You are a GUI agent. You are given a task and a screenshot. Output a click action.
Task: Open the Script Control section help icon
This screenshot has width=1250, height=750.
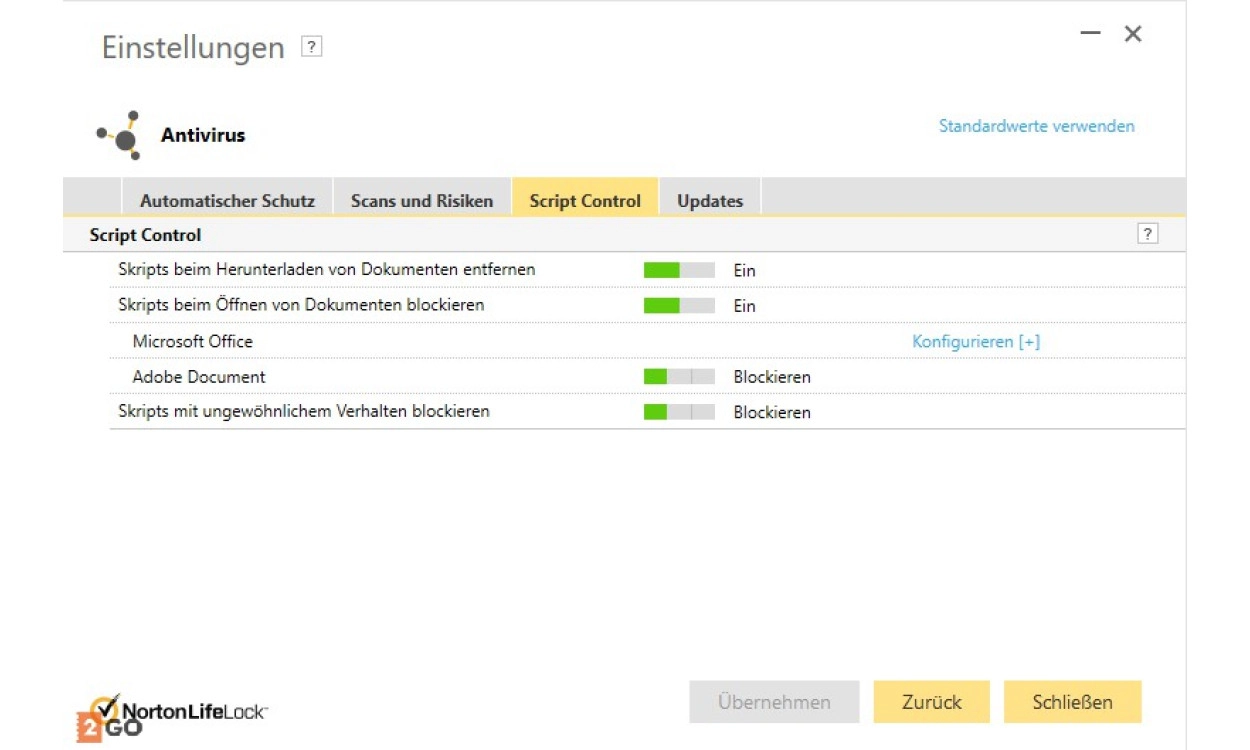(x=1147, y=234)
